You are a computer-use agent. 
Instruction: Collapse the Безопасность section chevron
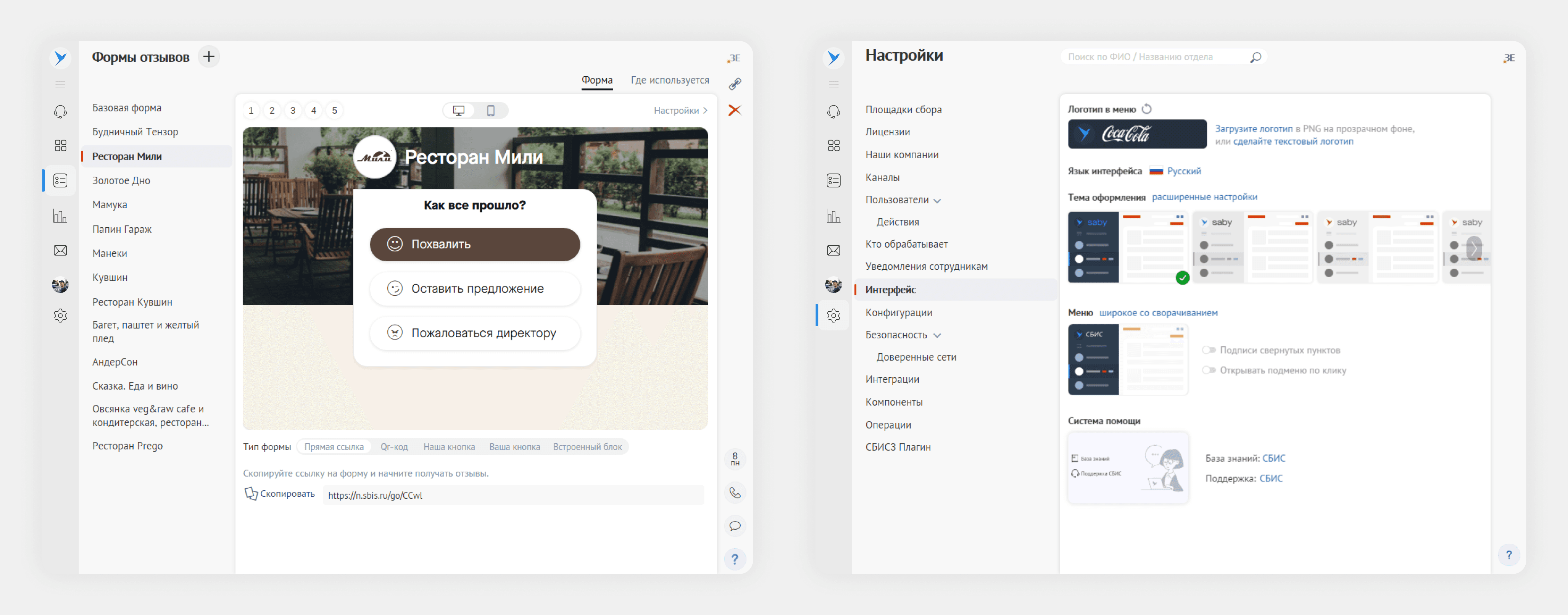[x=937, y=336]
